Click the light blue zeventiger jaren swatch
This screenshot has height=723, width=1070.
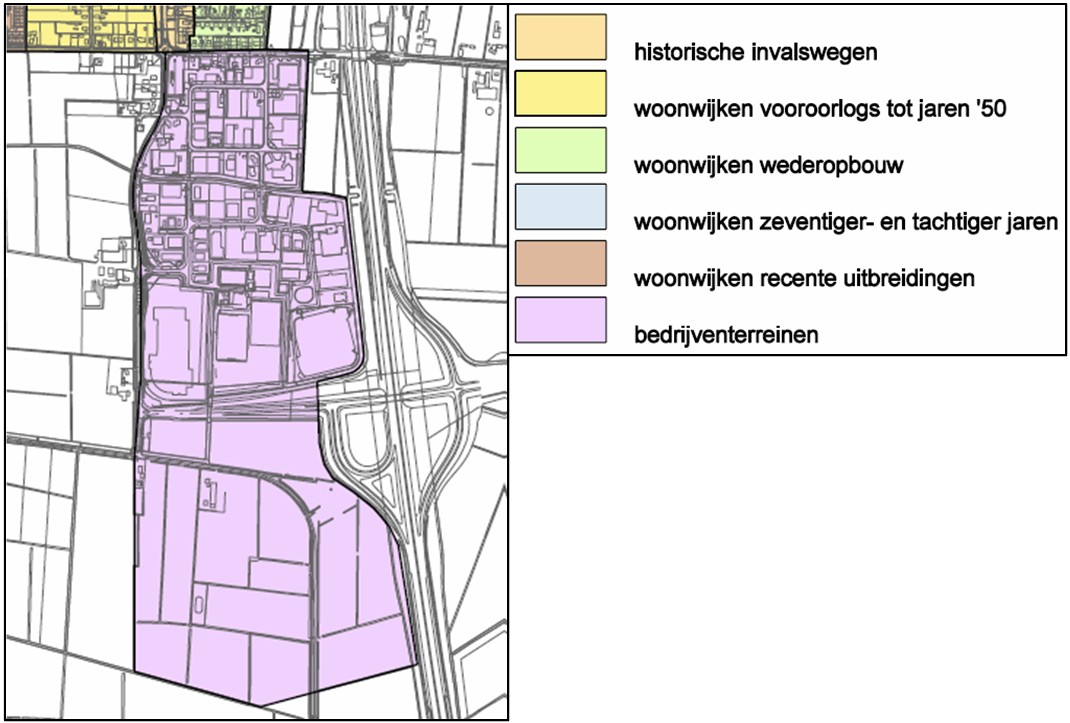pos(560,207)
